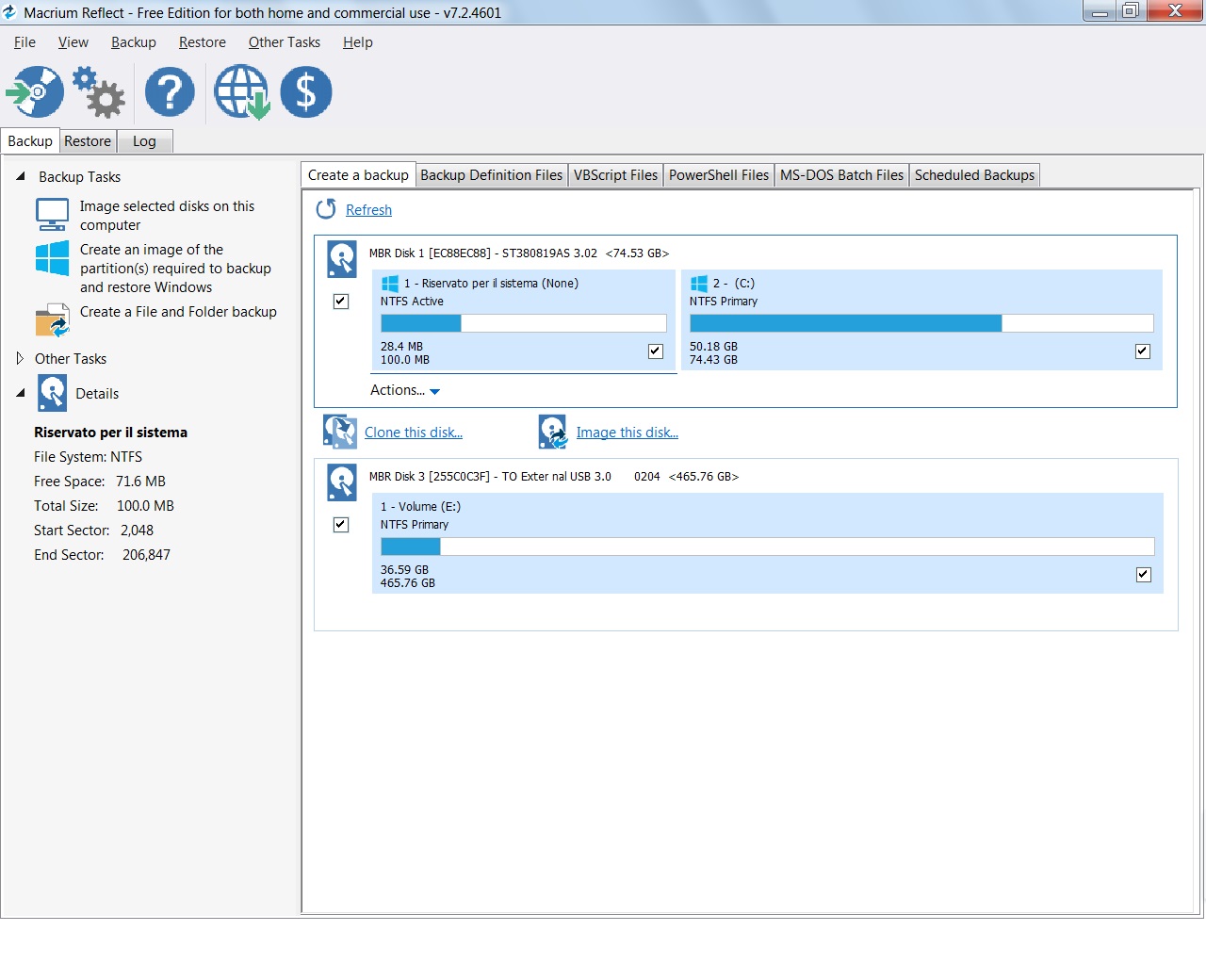This screenshot has width=1206, height=980.
Task: Click the Refresh circular arrow icon
Action: pyautogui.click(x=326, y=209)
